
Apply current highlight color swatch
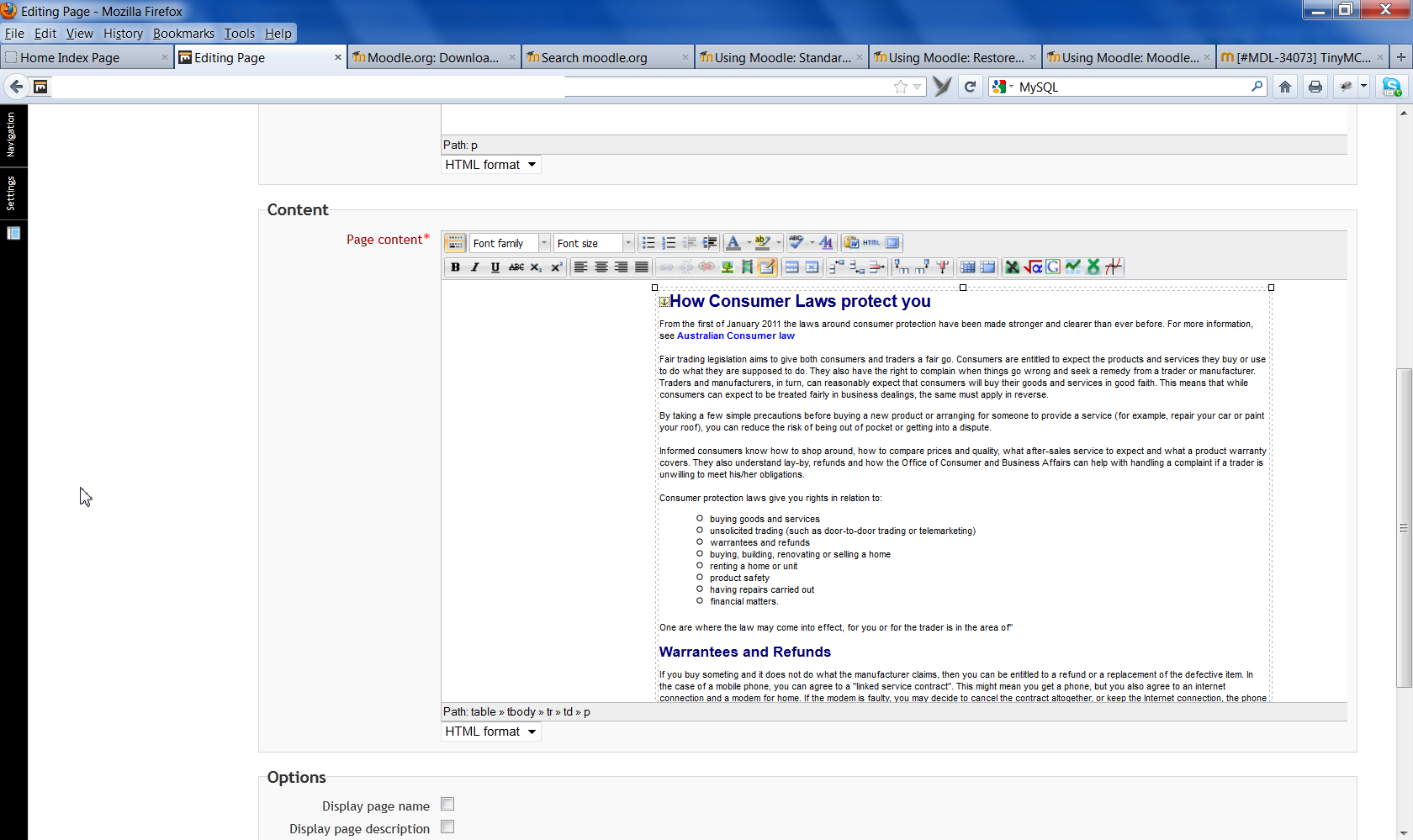point(764,243)
